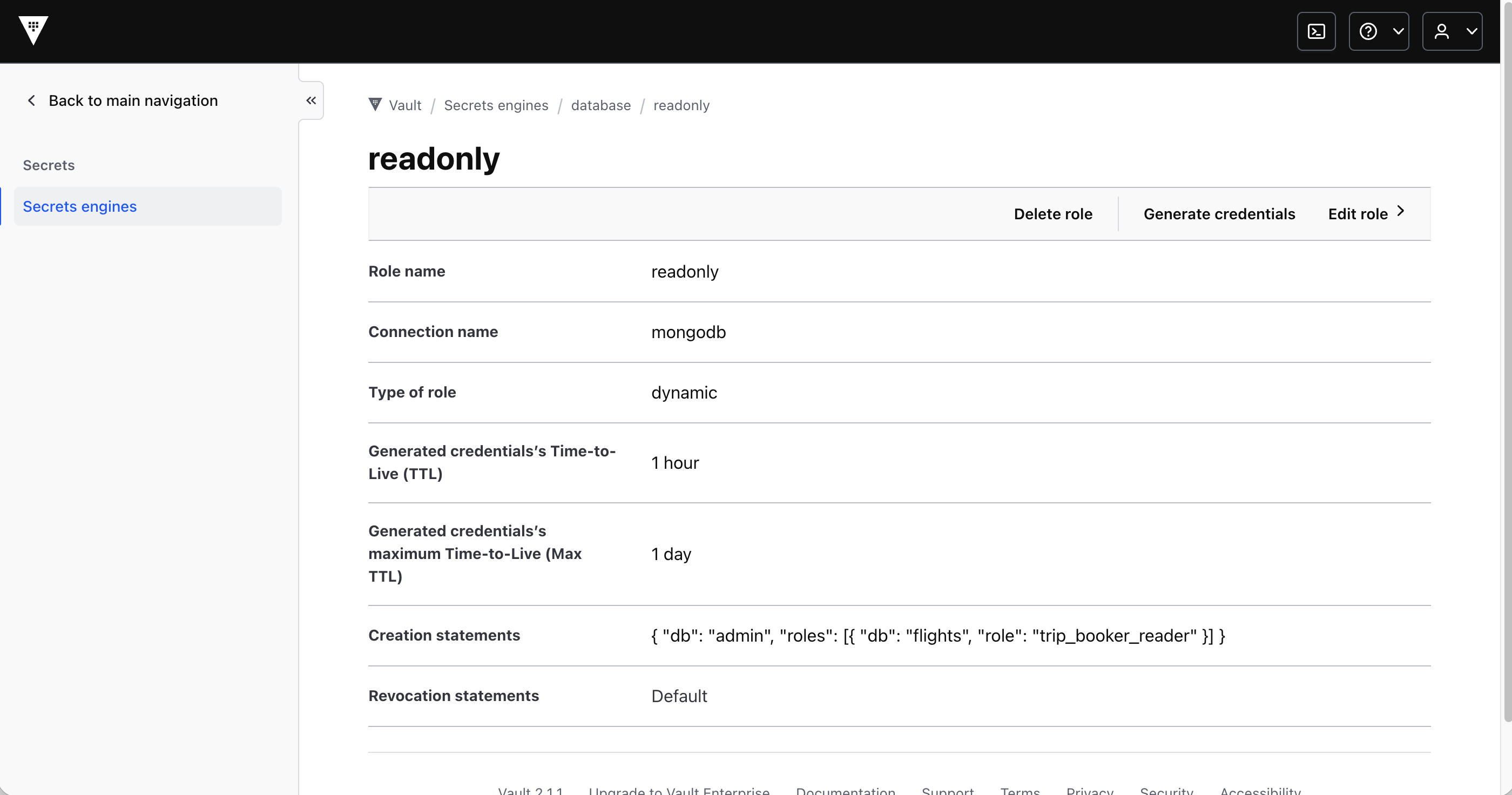Click the Edit role chevron arrow

tap(1400, 211)
